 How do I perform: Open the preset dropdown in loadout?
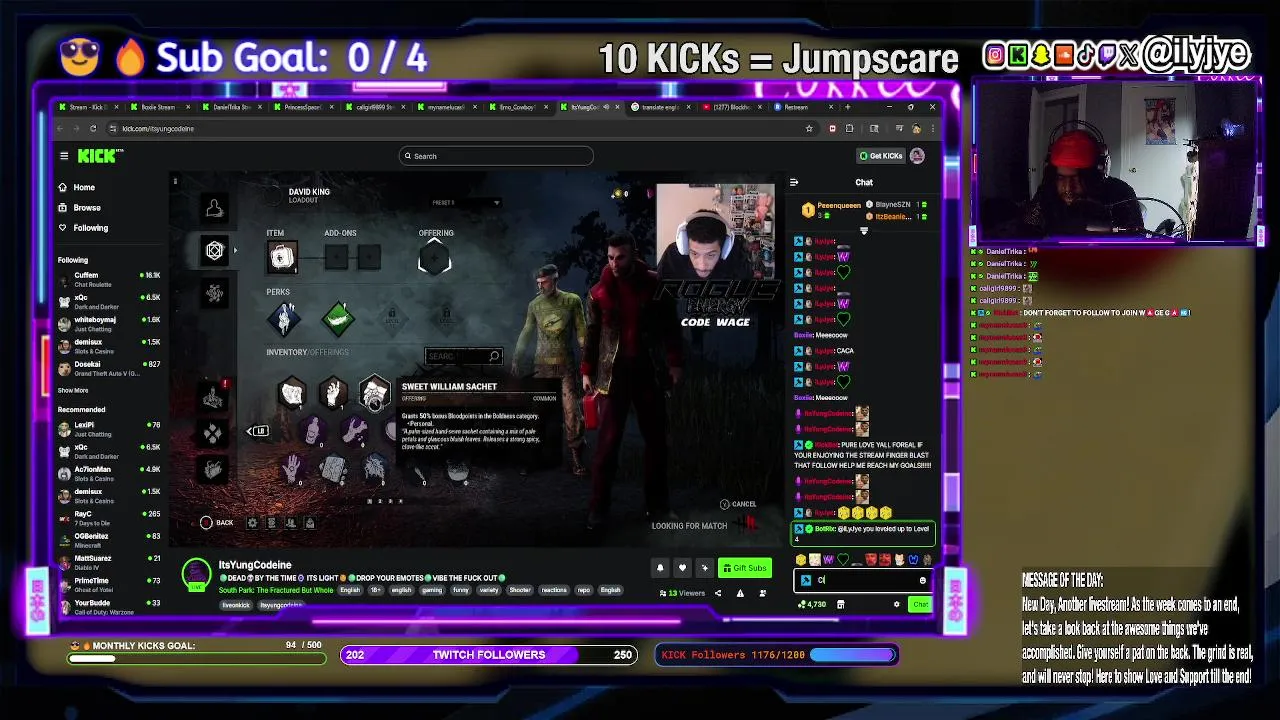[x=466, y=202]
